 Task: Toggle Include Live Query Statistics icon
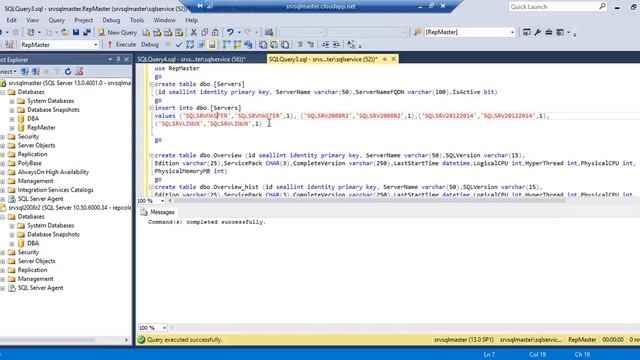(x=237, y=44)
